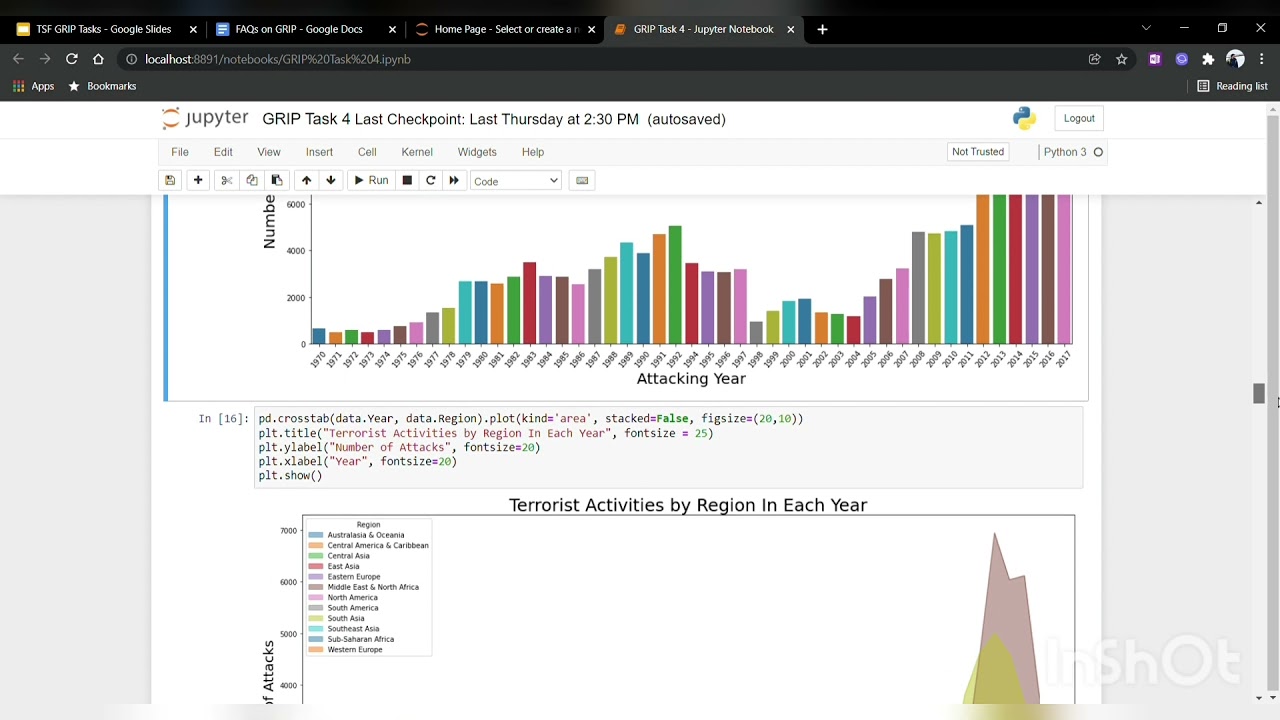1280x720 pixels.
Task: Click the Sub-Saharan Africa legend entry
Action: [x=351, y=639]
